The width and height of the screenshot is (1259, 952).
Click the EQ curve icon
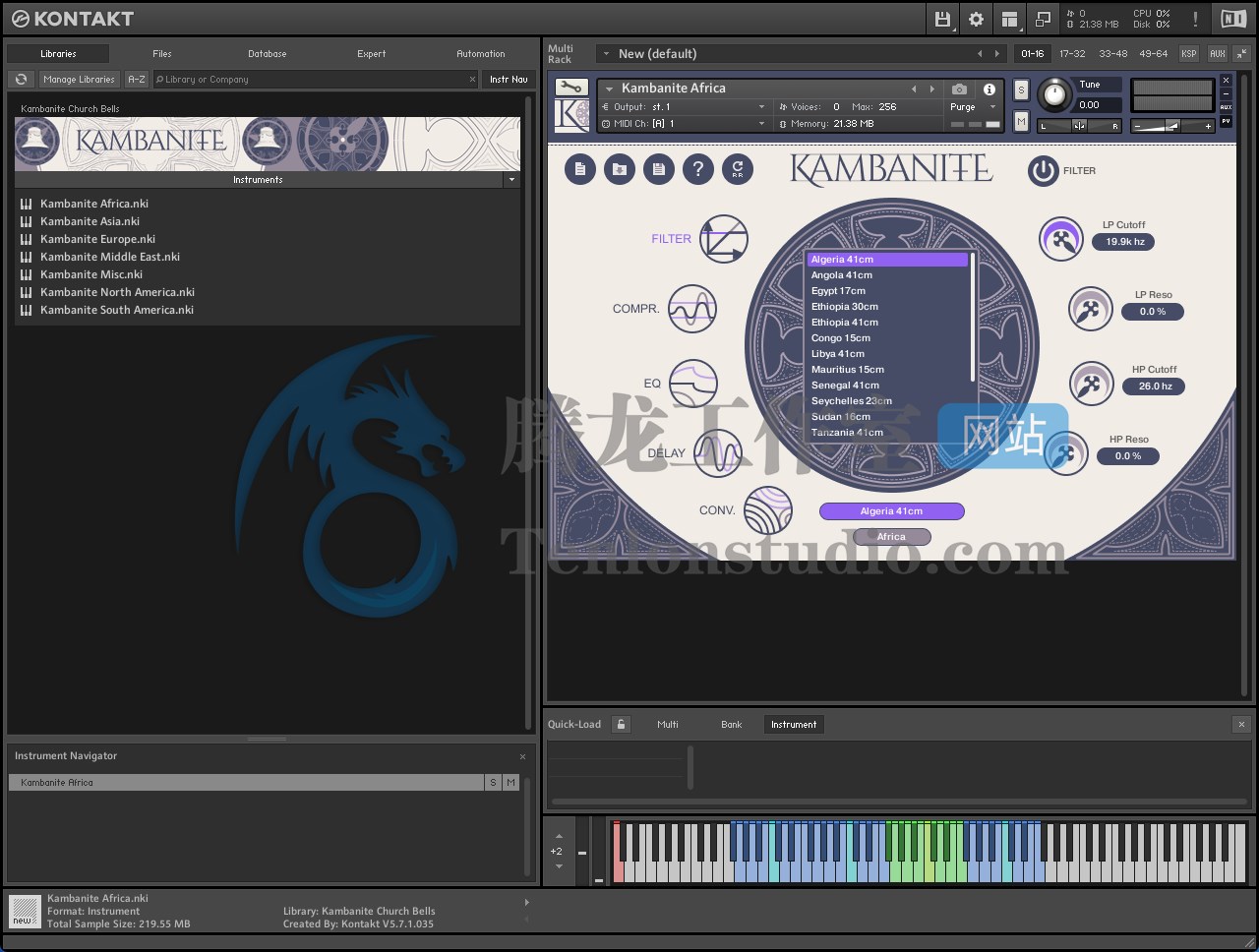(693, 384)
